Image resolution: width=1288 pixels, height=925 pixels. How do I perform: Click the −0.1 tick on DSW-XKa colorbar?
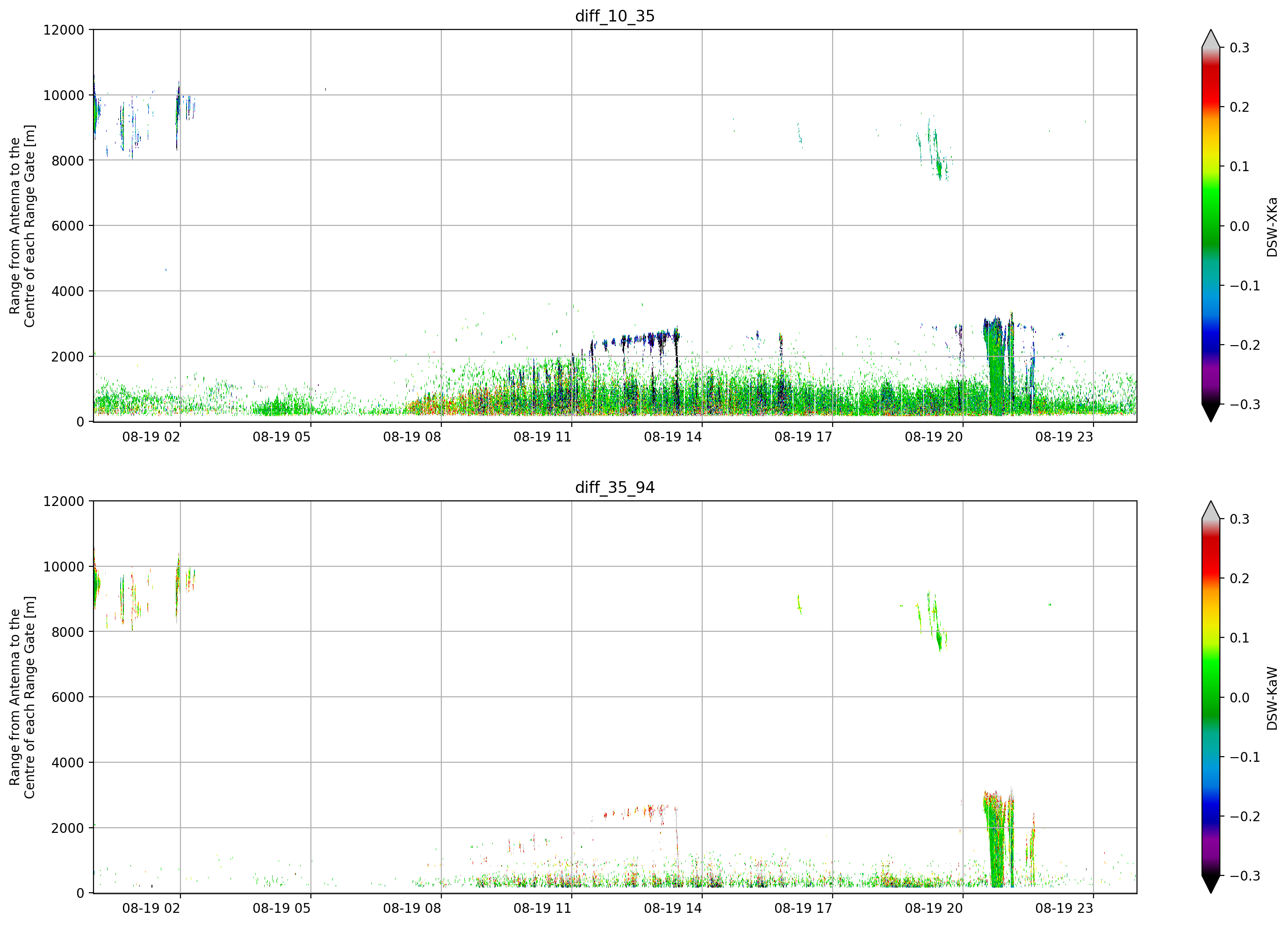pyautogui.click(x=1245, y=286)
